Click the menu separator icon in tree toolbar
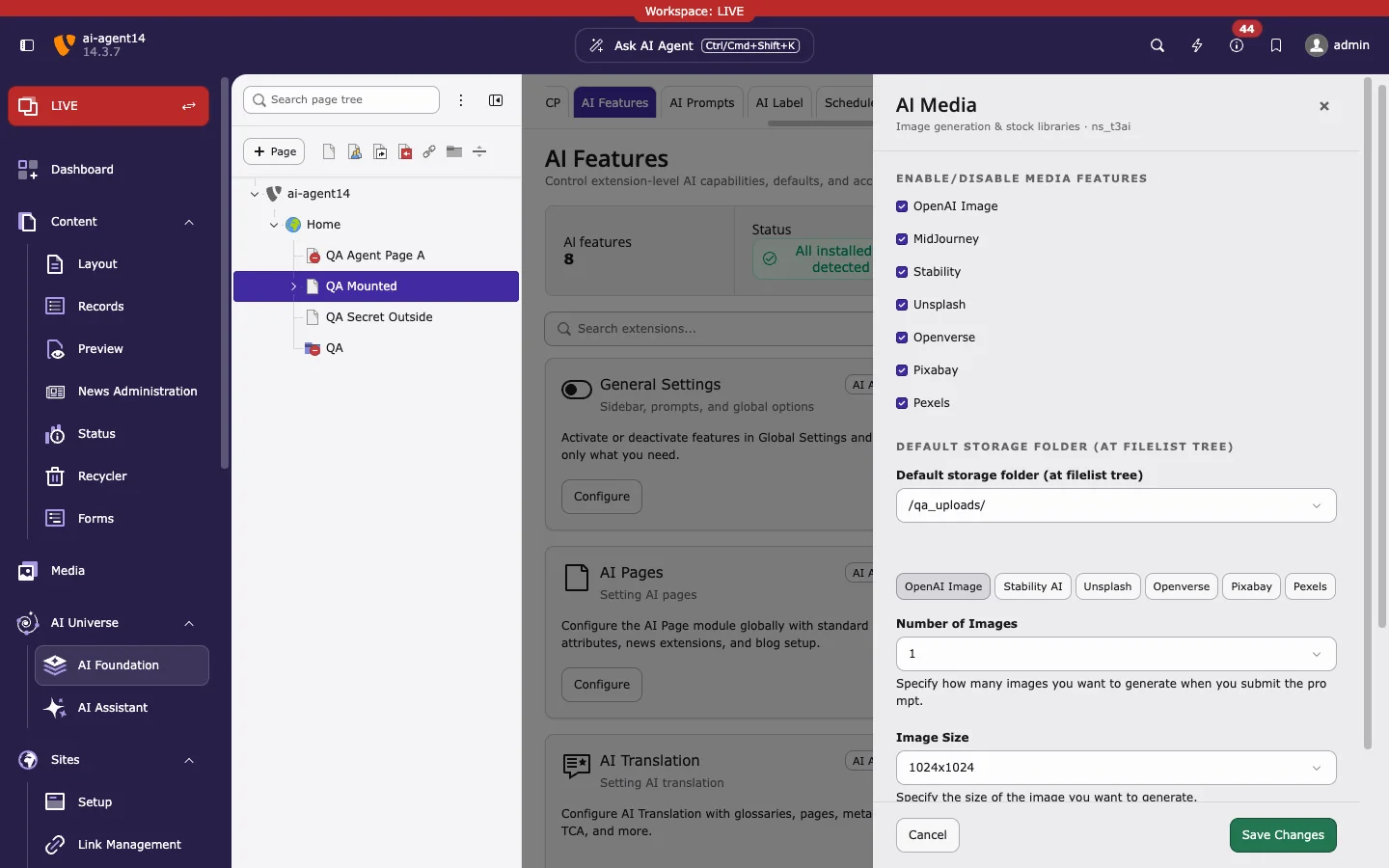The height and width of the screenshot is (868, 1389). [479, 151]
